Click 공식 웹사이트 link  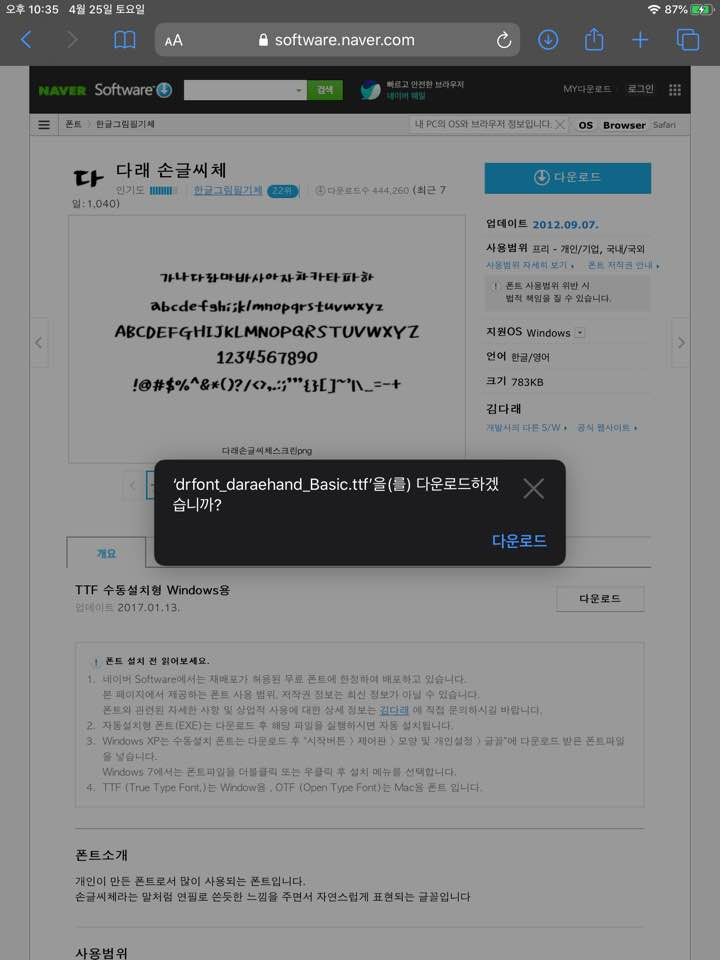tap(607, 427)
